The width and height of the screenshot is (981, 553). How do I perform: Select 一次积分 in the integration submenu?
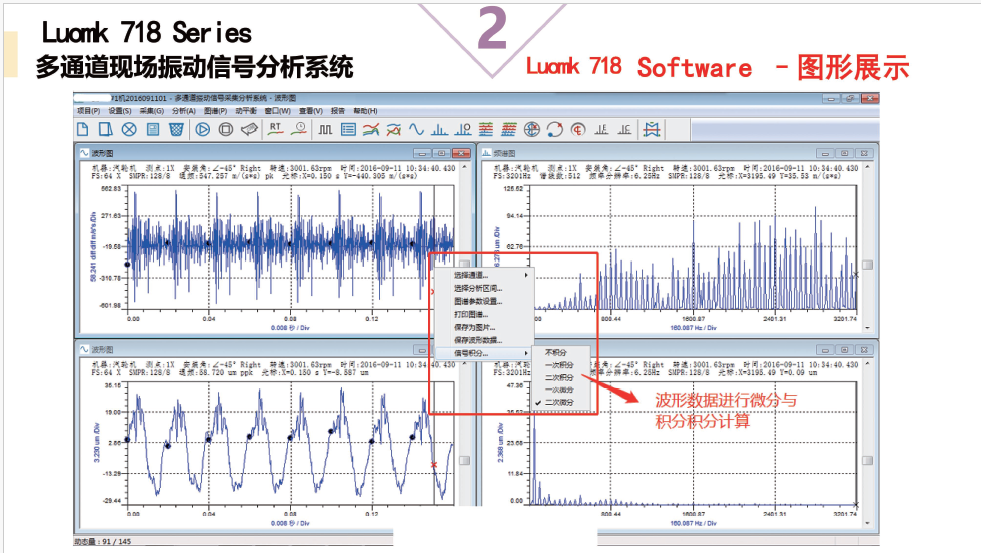[561, 365]
